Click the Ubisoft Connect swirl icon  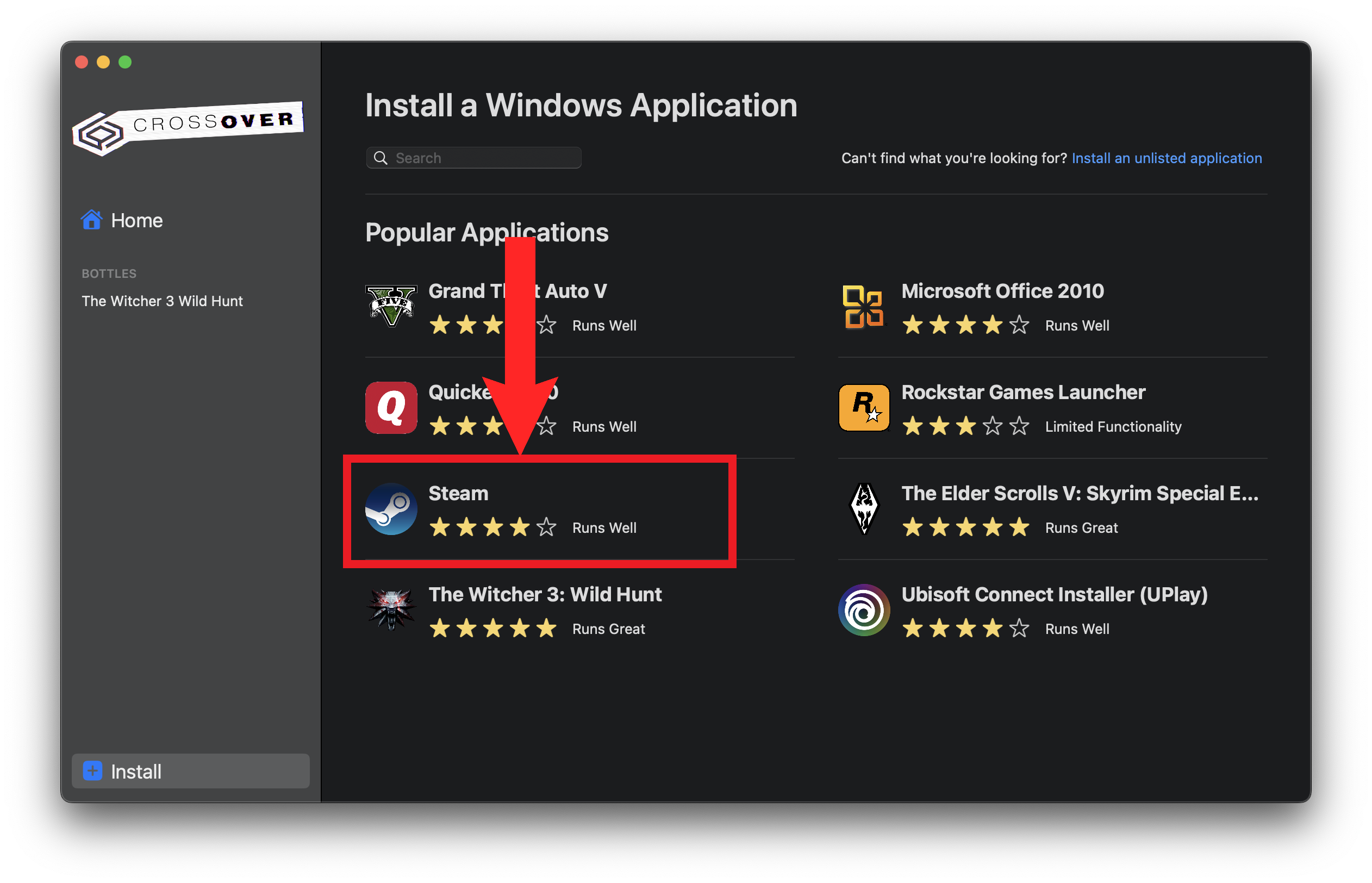863,610
